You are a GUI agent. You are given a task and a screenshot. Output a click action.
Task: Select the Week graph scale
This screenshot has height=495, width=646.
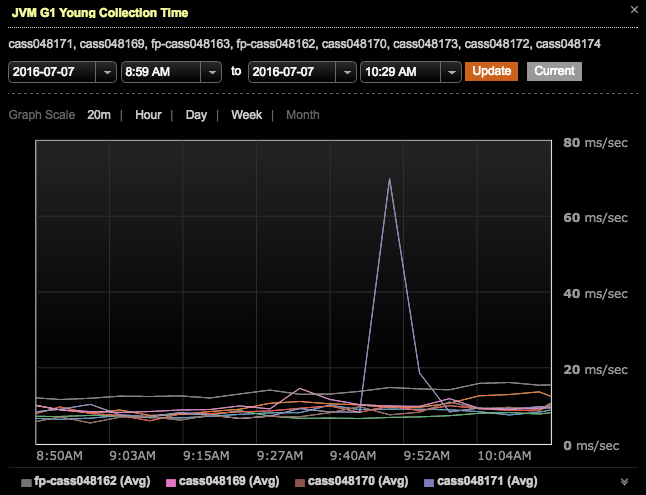click(246, 115)
